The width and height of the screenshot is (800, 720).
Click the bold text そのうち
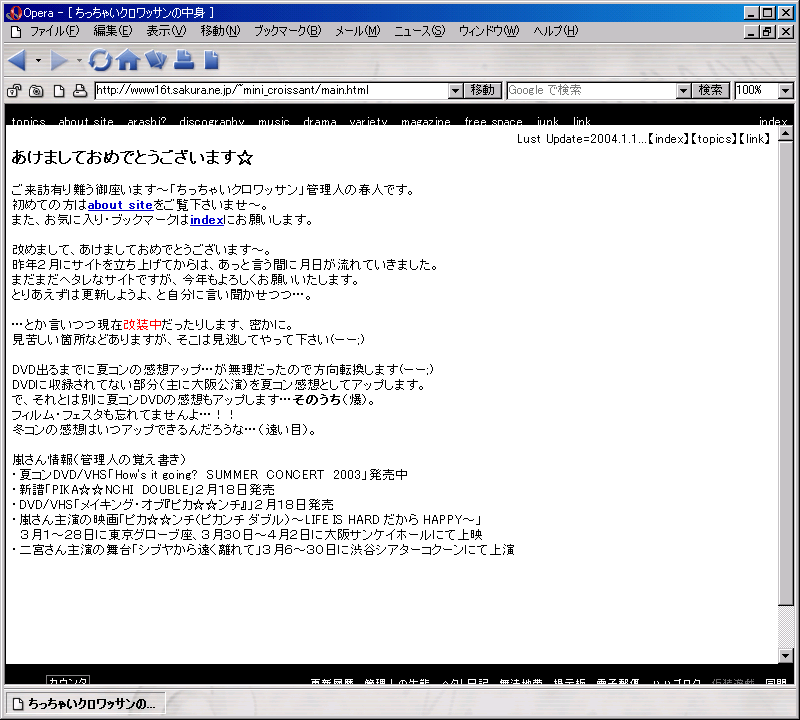(317, 400)
